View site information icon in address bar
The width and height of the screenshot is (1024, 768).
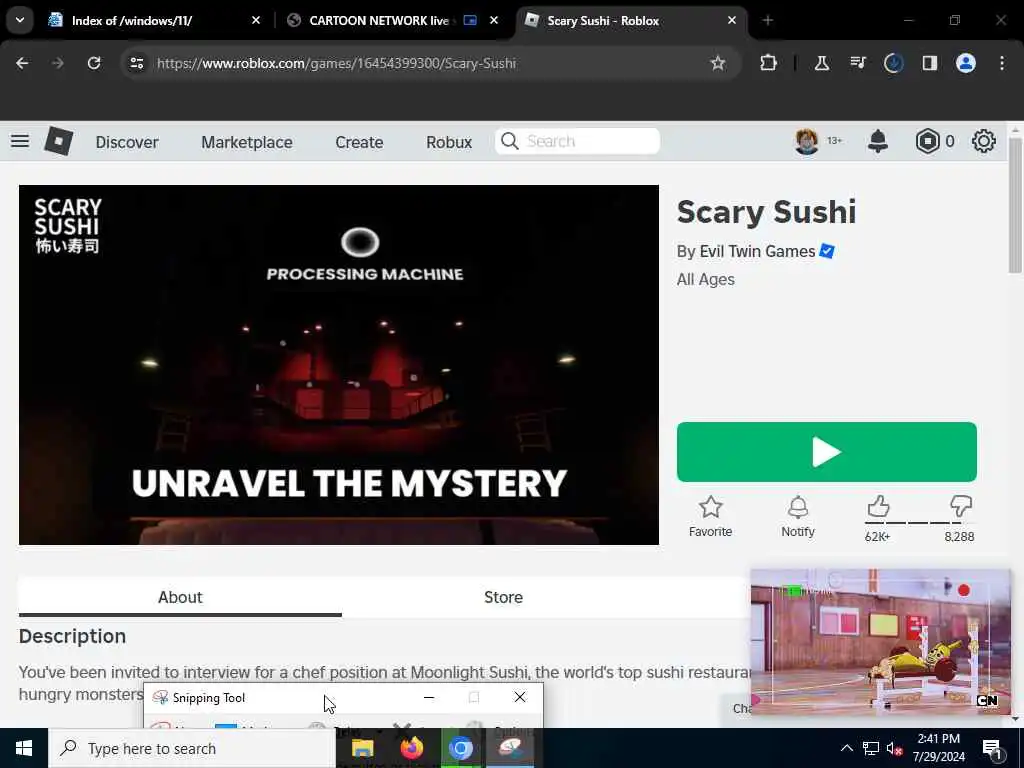(136, 63)
